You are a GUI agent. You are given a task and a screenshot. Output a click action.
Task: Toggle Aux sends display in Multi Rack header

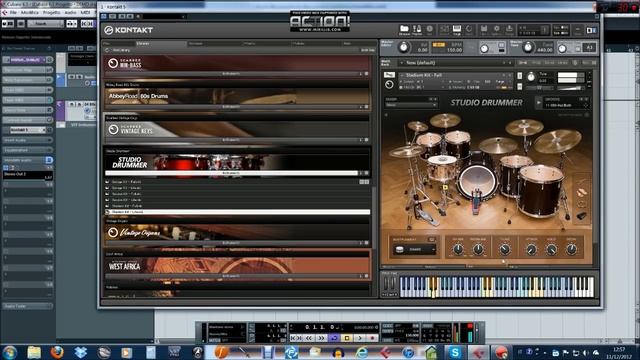[x=585, y=63]
